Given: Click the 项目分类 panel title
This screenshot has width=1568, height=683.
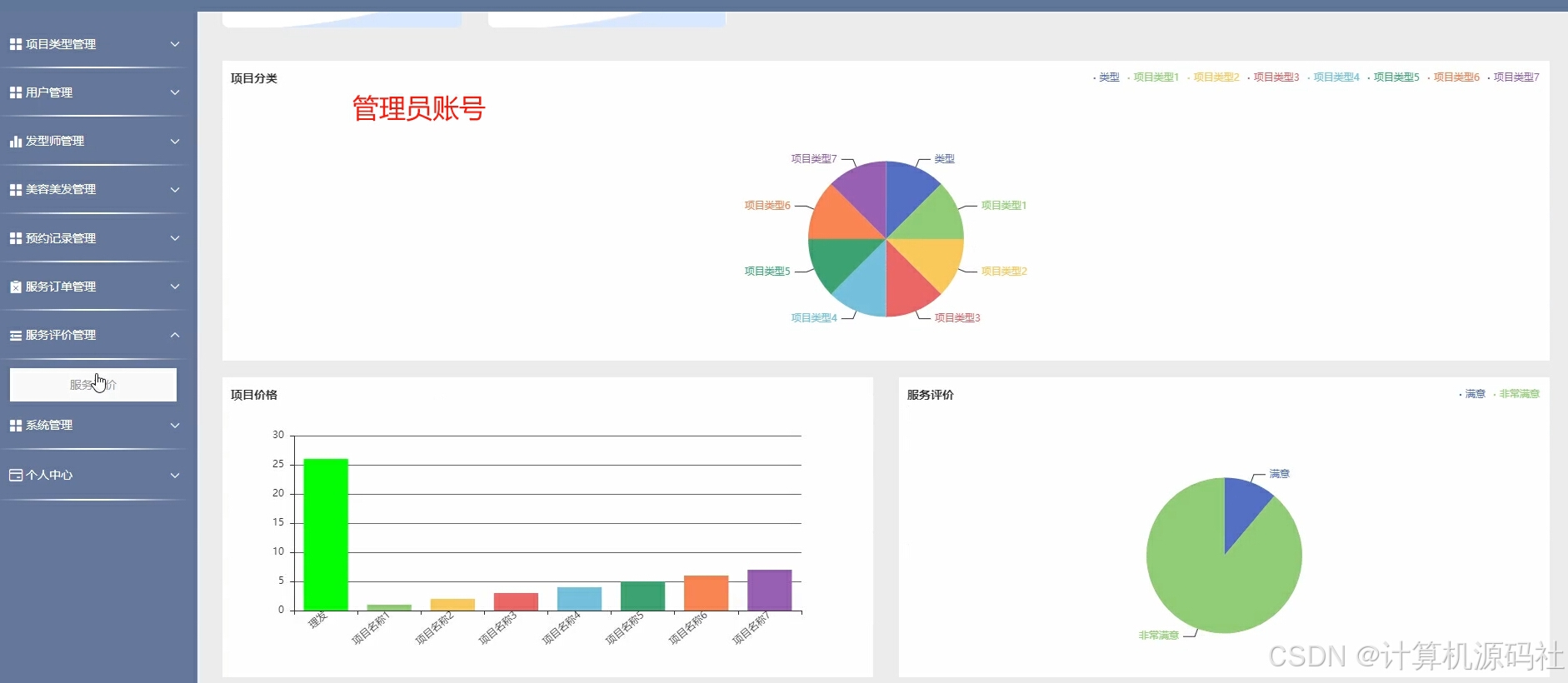Looking at the screenshot, I should (x=254, y=78).
